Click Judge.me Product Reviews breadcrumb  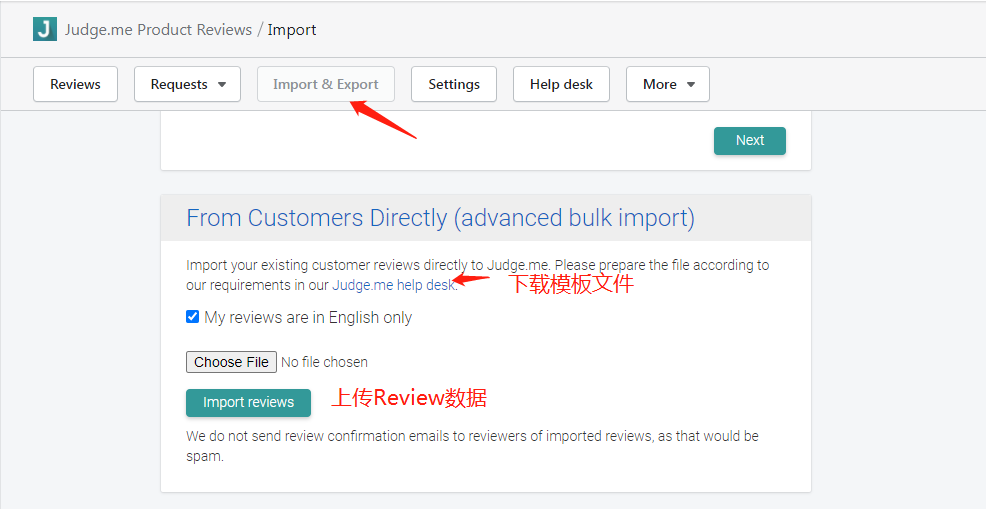(x=158, y=30)
